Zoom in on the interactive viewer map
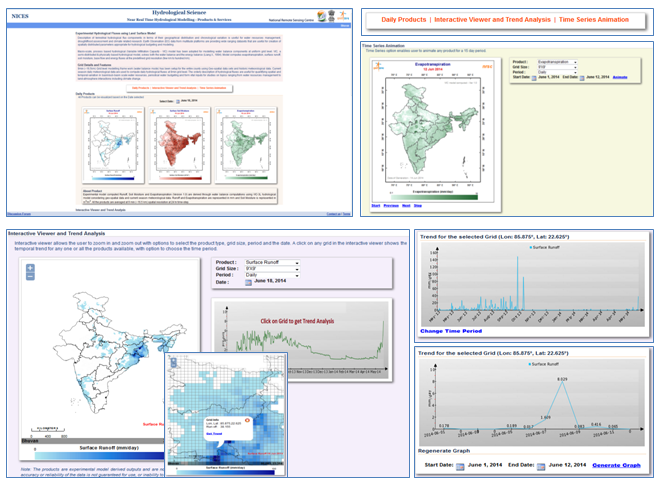The width and height of the screenshot is (657, 482). pyautogui.click(x=30, y=268)
